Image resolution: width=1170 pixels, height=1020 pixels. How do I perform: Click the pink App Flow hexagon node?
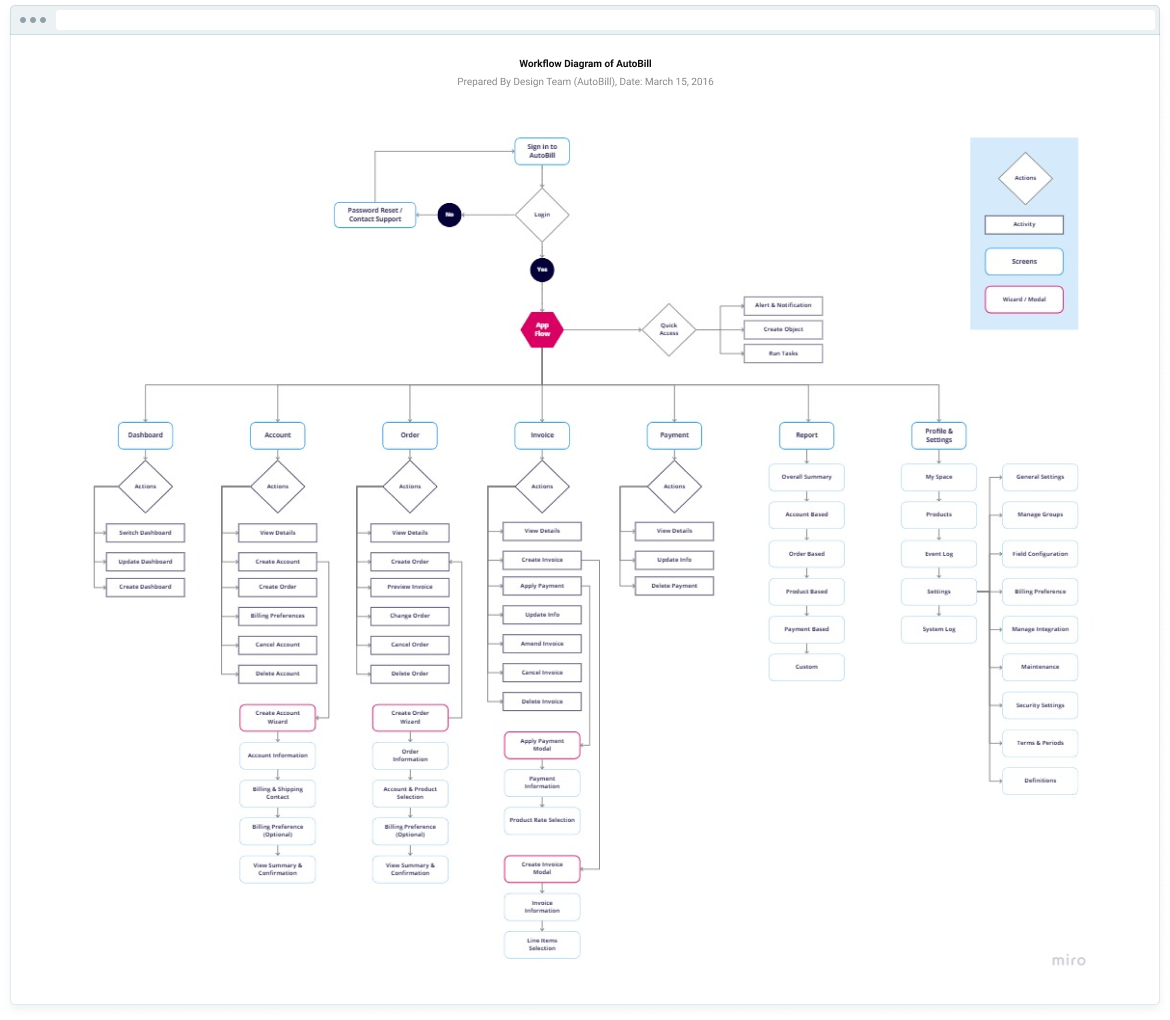[x=542, y=329]
